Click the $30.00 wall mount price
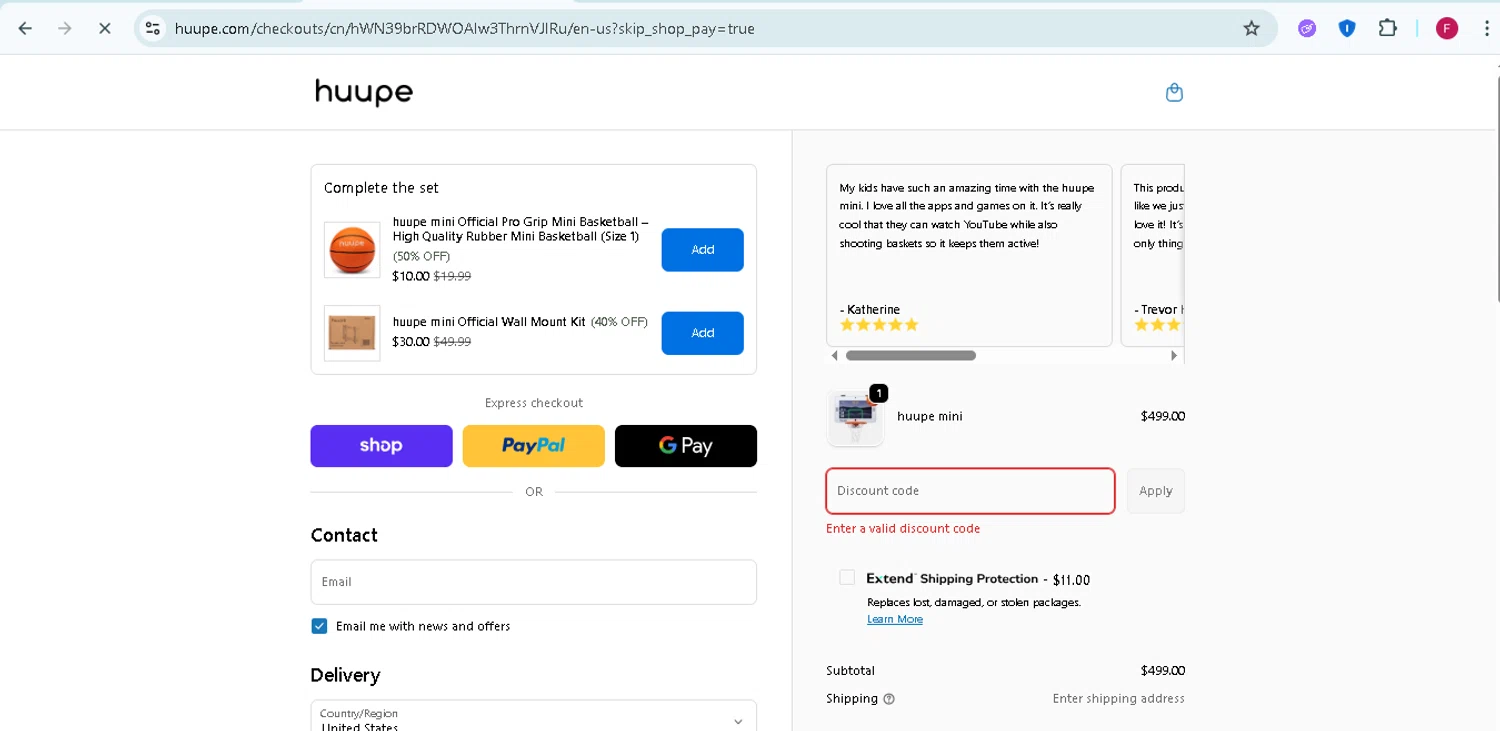The height and width of the screenshot is (731, 1500). coord(411,342)
